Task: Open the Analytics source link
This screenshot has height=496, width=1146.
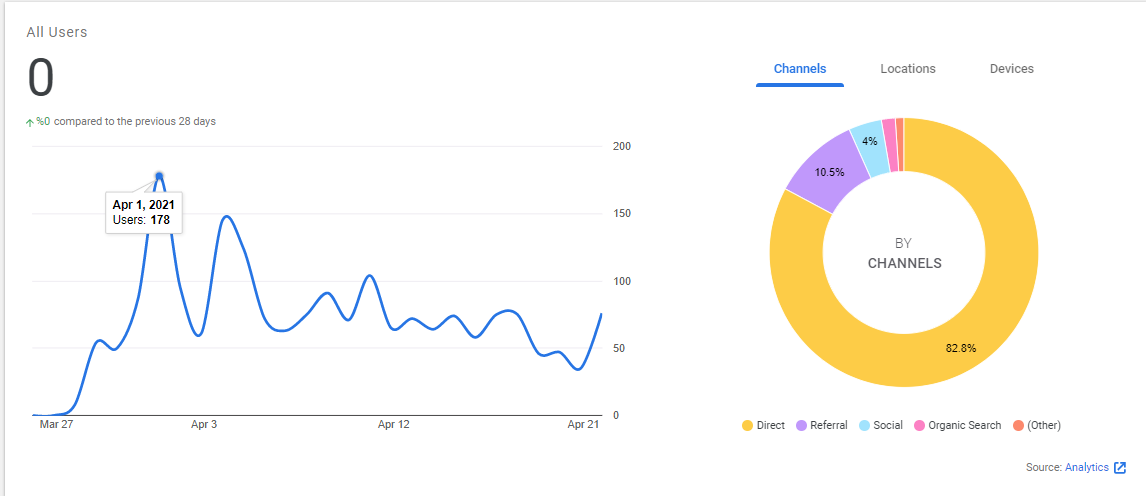Action: pos(1087,468)
